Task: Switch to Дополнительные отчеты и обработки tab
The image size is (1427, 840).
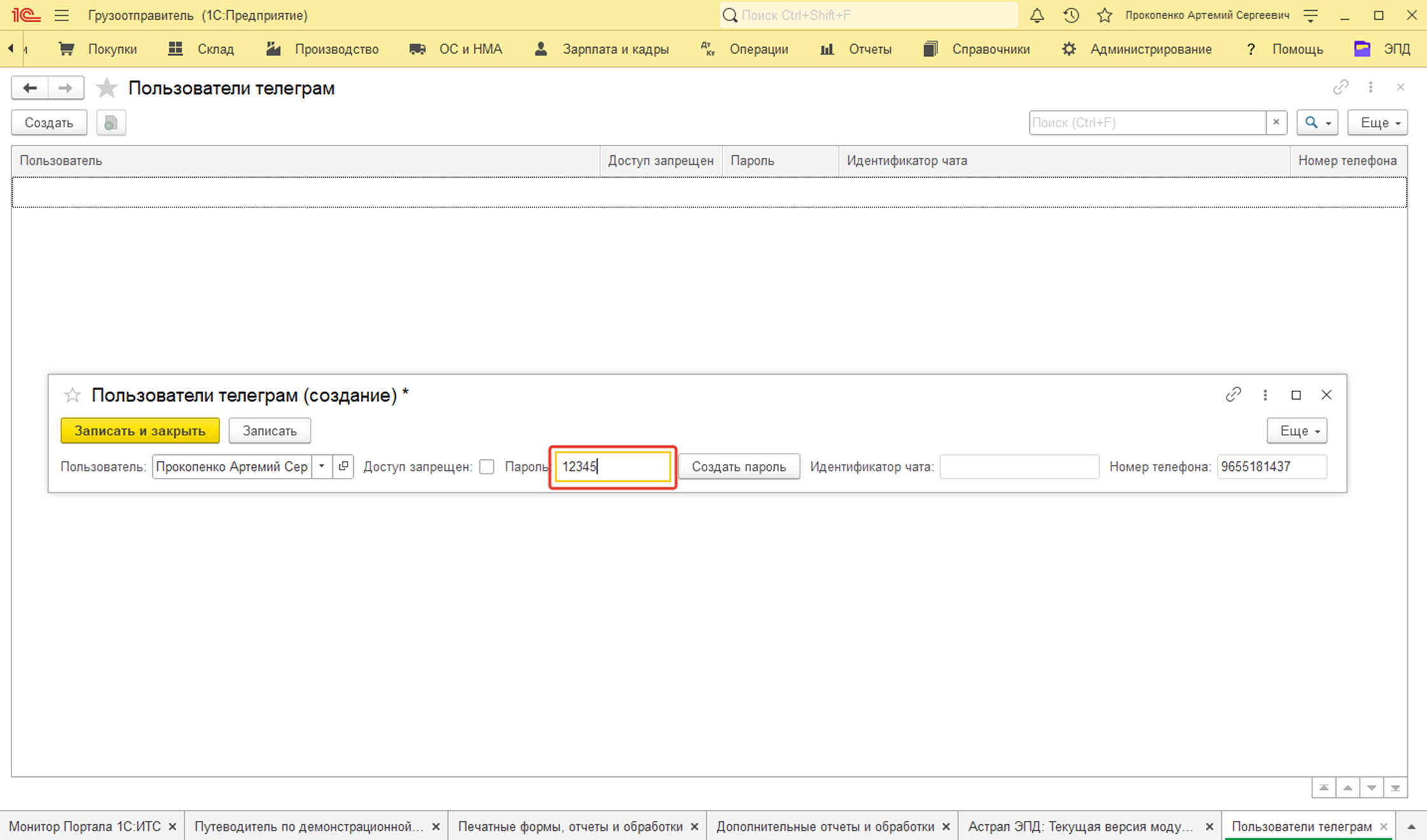Action: [825, 827]
